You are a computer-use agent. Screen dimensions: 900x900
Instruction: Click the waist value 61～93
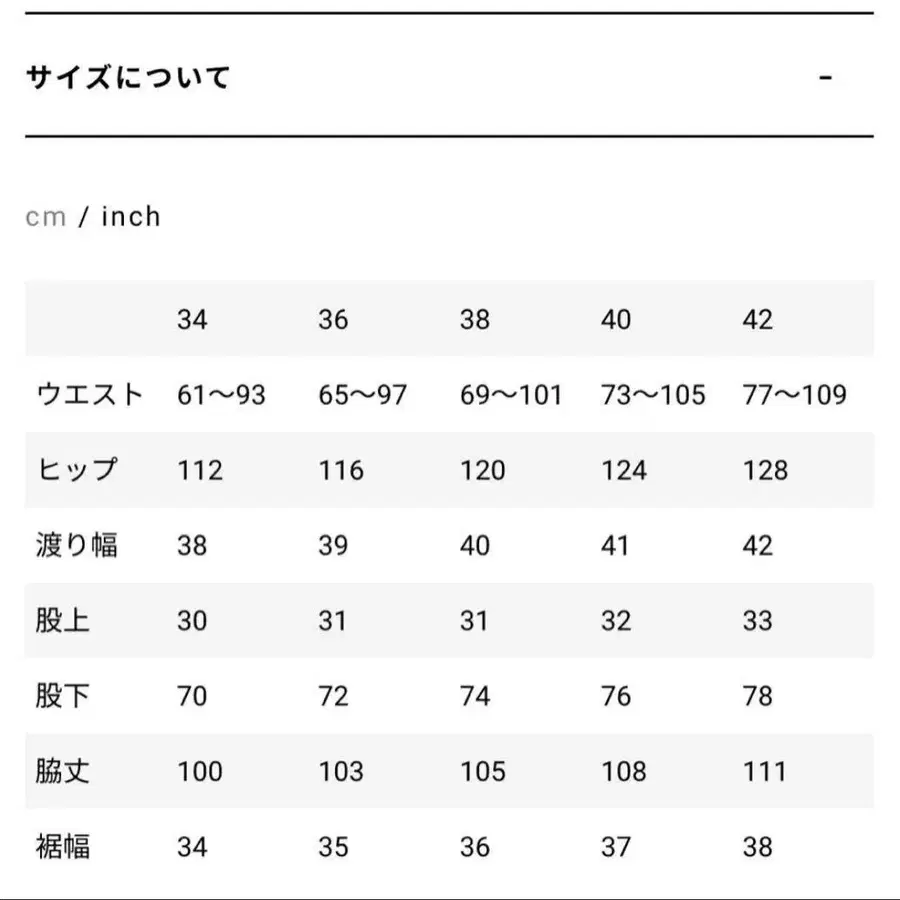coord(221,395)
